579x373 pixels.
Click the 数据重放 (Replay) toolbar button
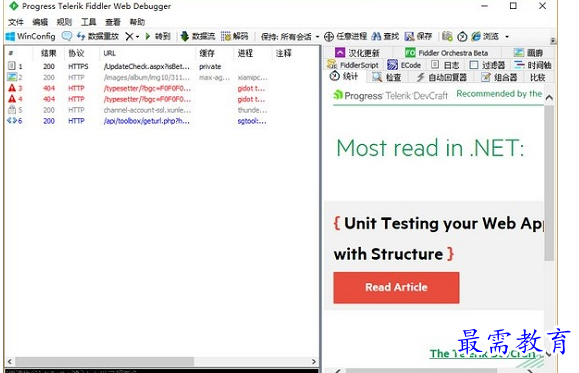pos(98,36)
